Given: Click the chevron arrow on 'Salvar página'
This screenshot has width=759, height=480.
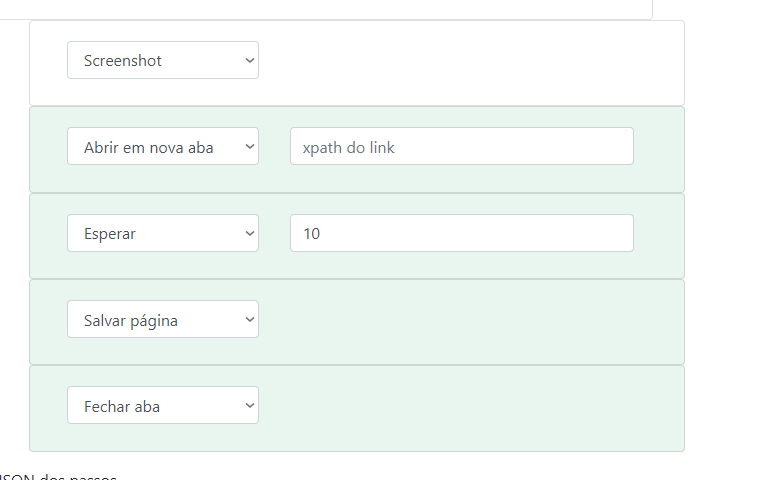Looking at the screenshot, I should tap(249, 320).
